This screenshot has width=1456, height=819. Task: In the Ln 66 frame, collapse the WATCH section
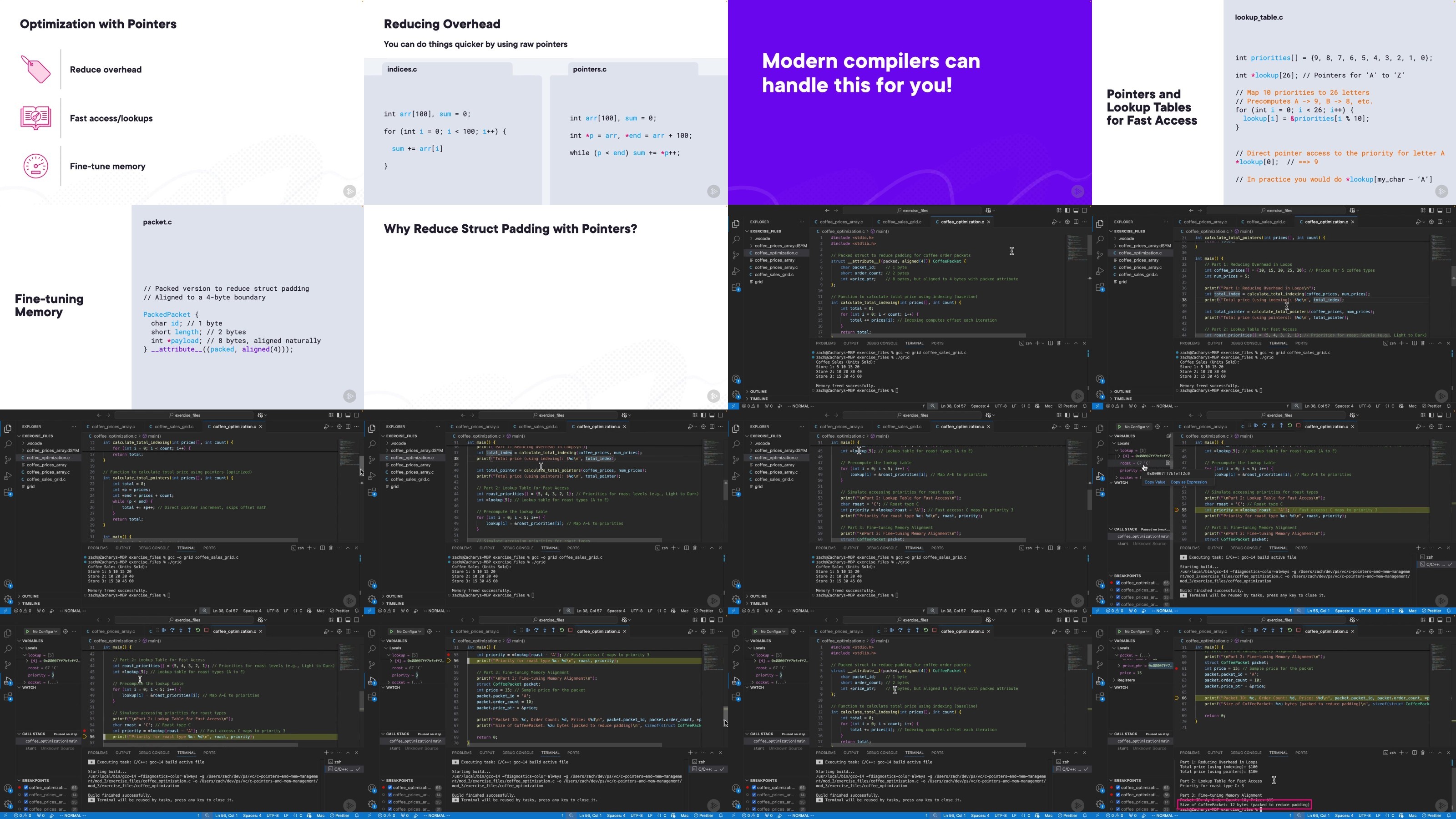point(1118,688)
